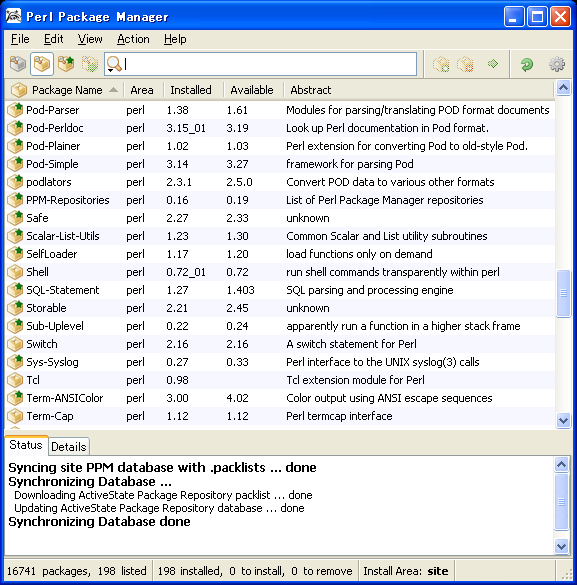
Task: Click installed version 3.15_01
Action: tap(186, 128)
